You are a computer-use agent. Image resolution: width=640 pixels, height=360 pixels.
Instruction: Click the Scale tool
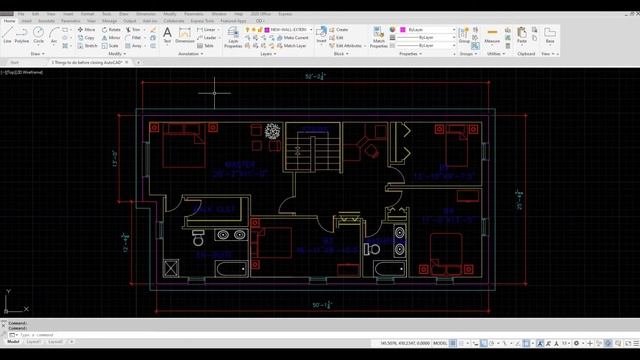pyautogui.click(x=110, y=46)
